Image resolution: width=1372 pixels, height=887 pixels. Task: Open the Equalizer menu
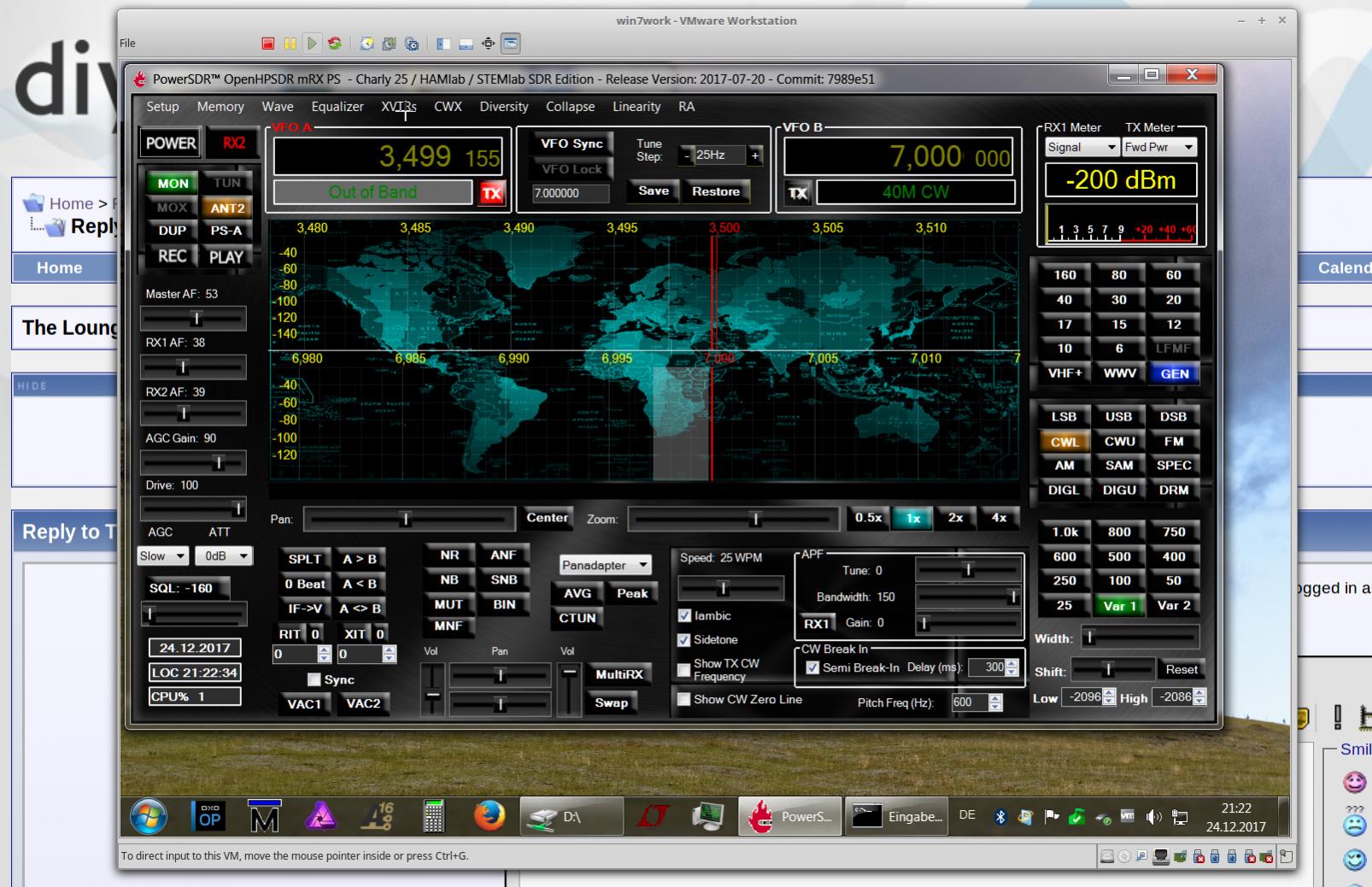click(337, 107)
